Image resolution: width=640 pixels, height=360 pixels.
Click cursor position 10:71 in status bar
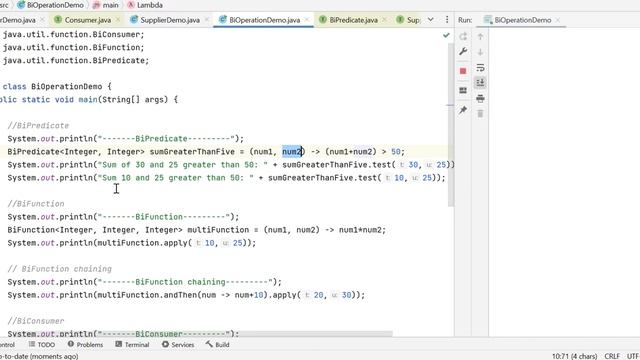(574, 356)
